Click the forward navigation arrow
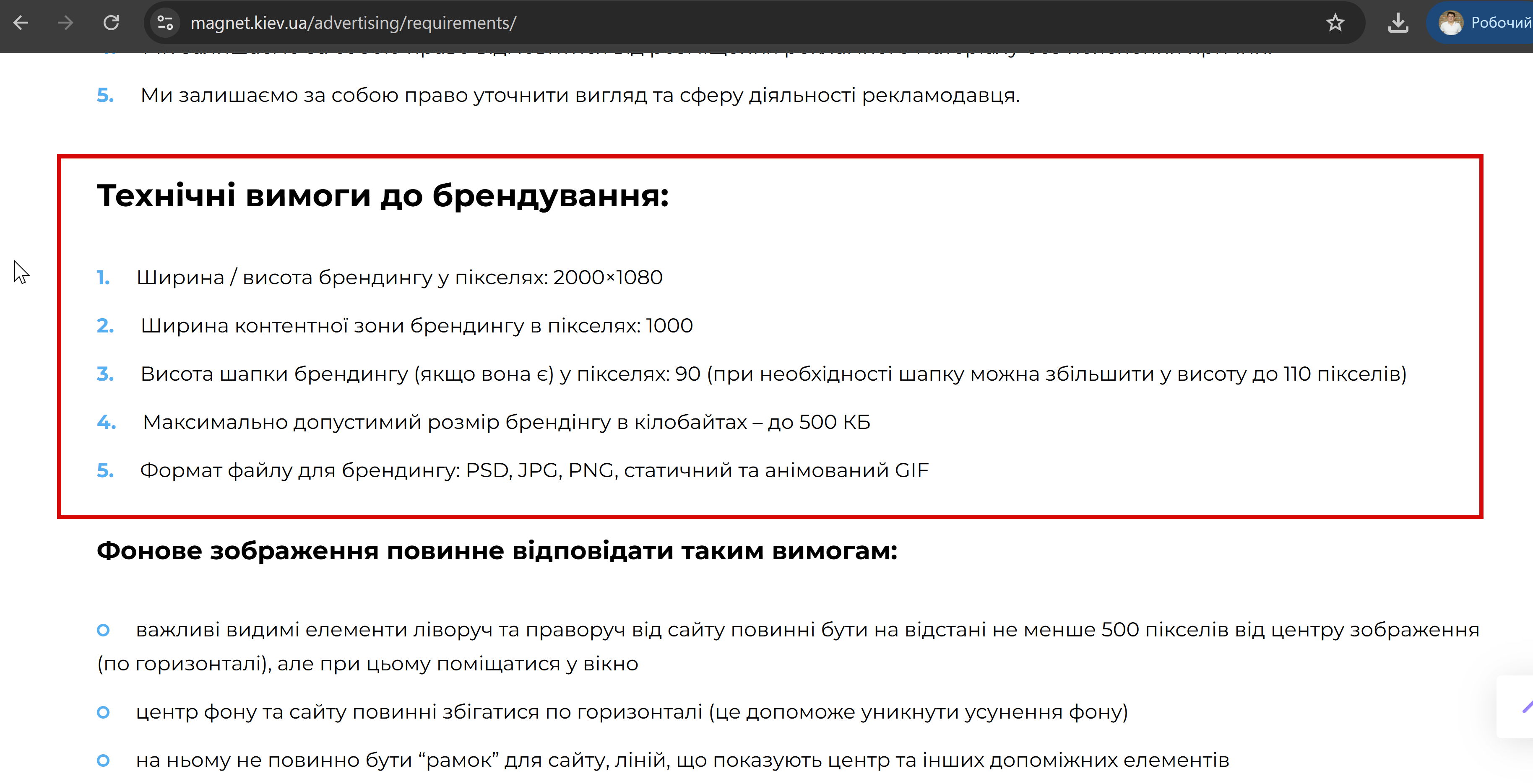This screenshot has height=784, width=1533. (65, 23)
